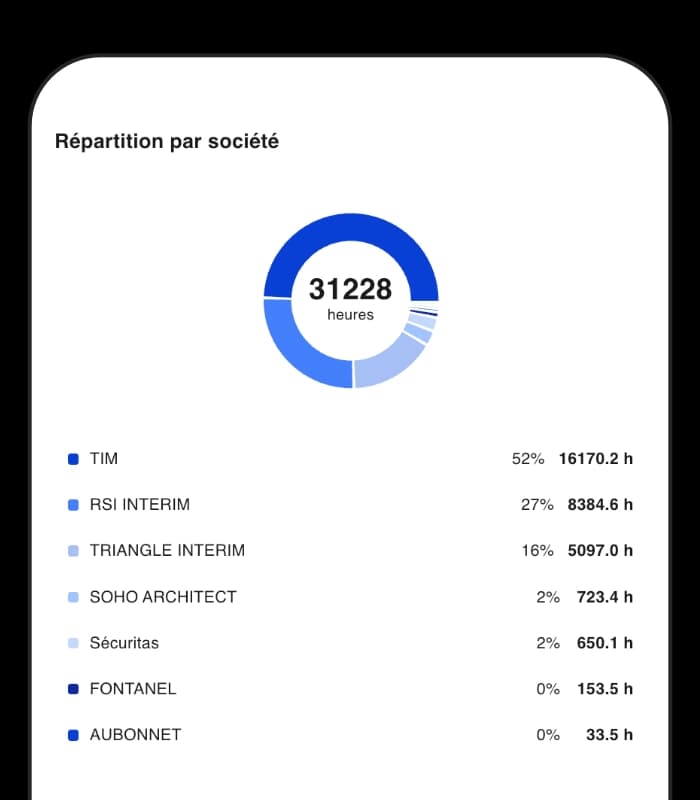Click the TRIANGLE INTERIM row entry
700x800 pixels.
(x=167, y=551)
